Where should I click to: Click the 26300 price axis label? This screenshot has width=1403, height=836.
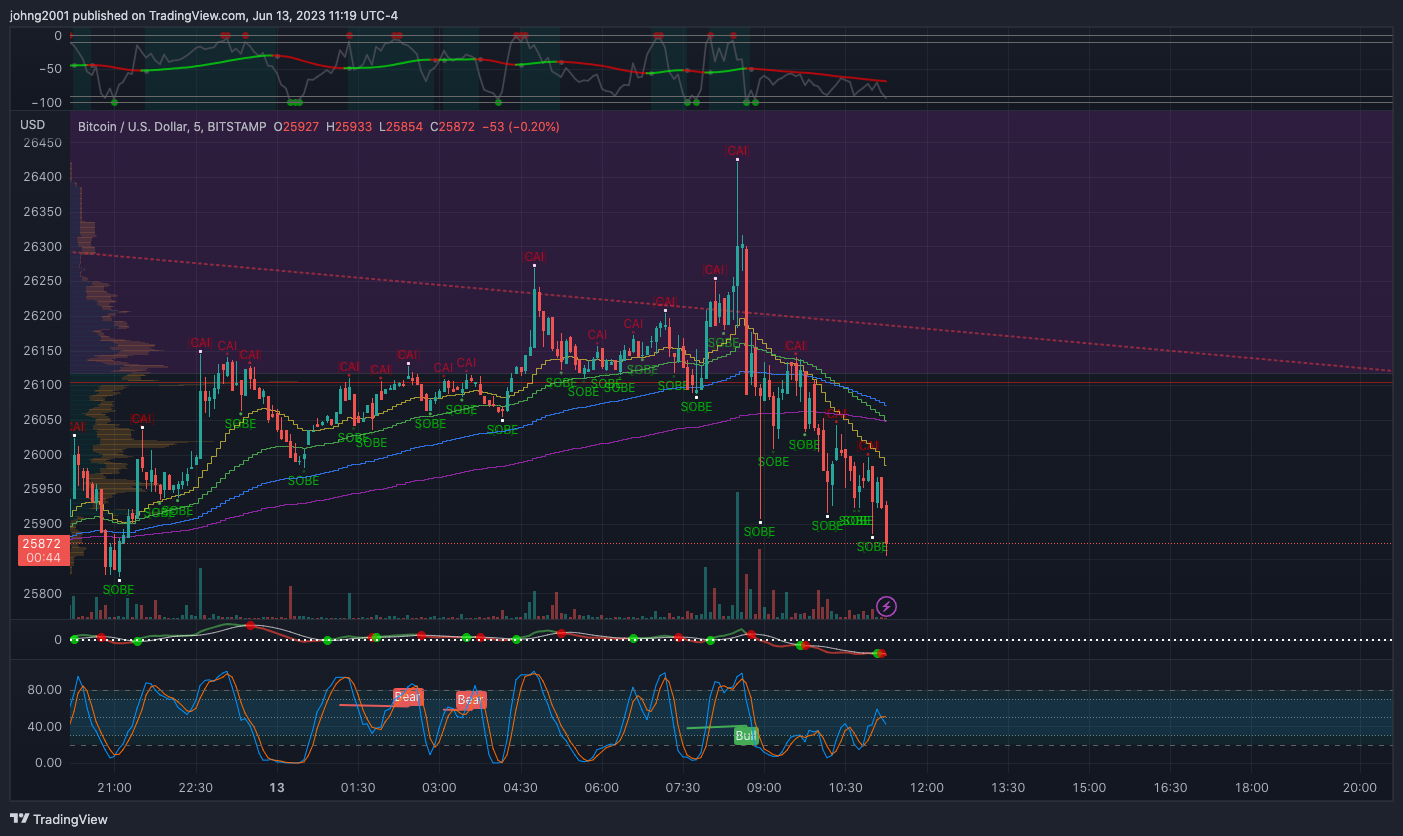(42, 247)
